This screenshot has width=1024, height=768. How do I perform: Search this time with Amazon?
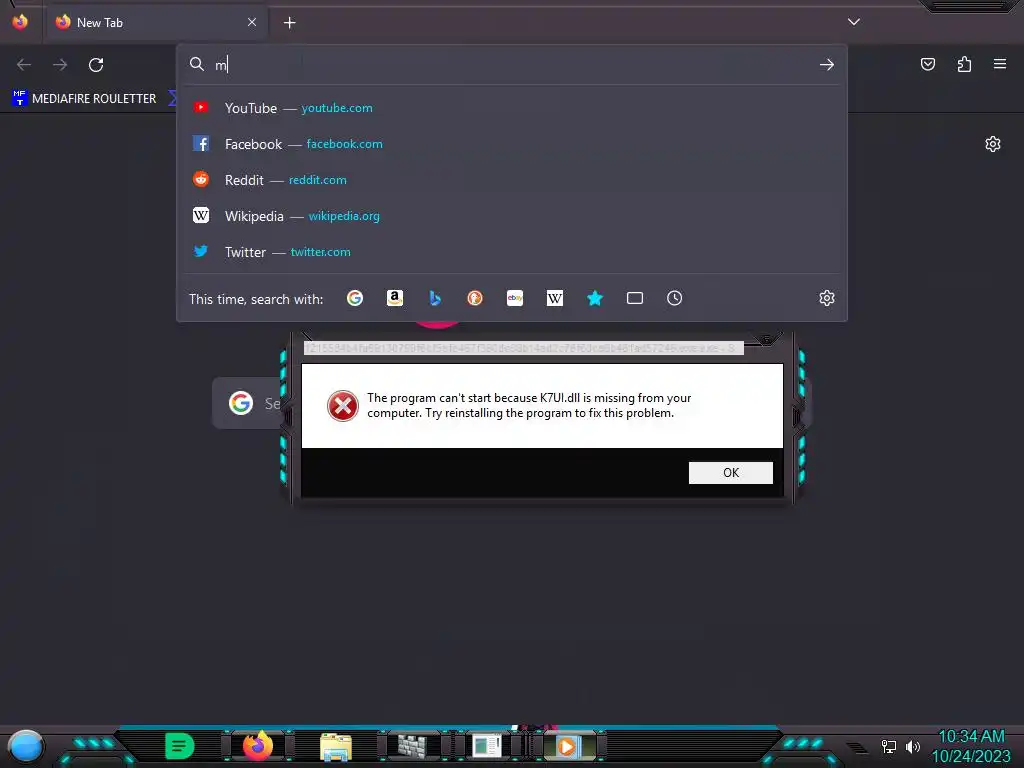(x=394, y=298)
